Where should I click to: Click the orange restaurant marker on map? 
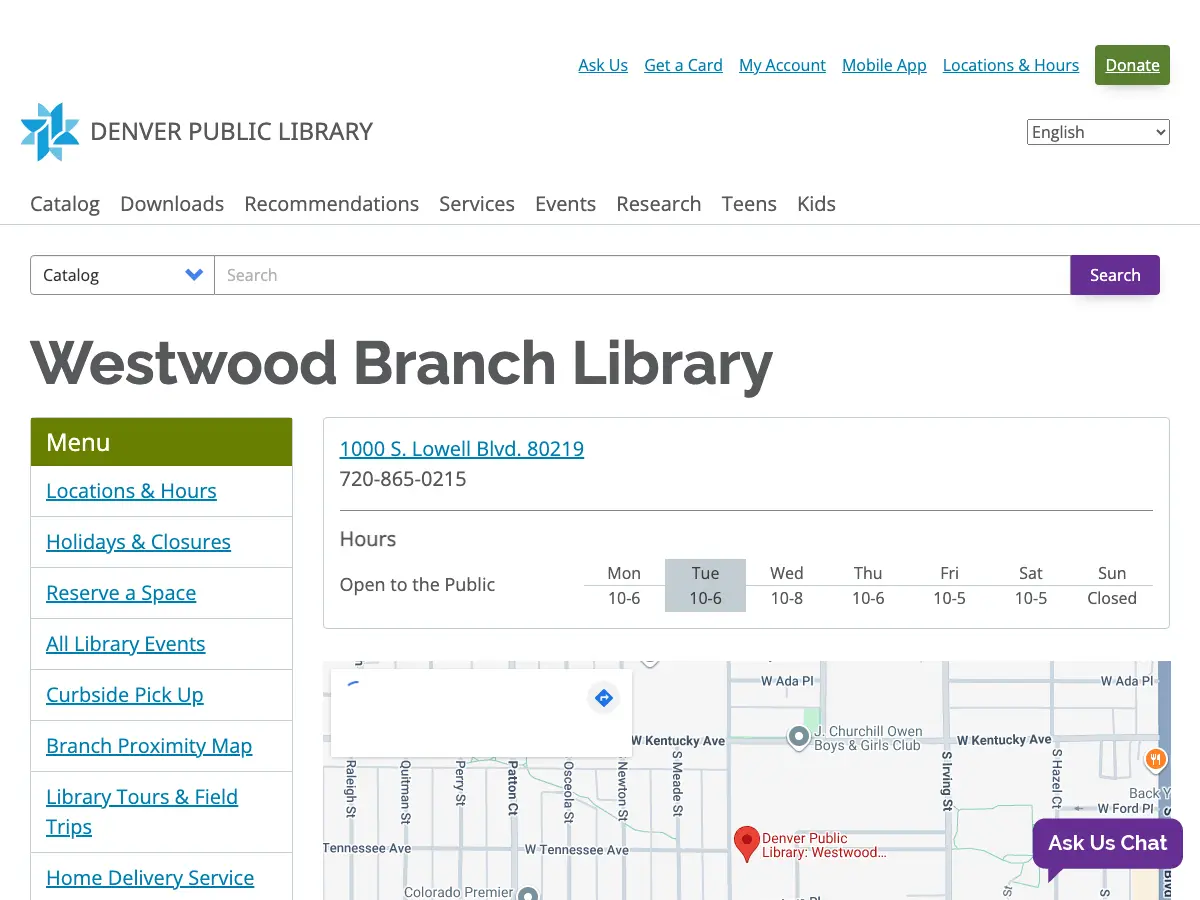[1155, 759]
